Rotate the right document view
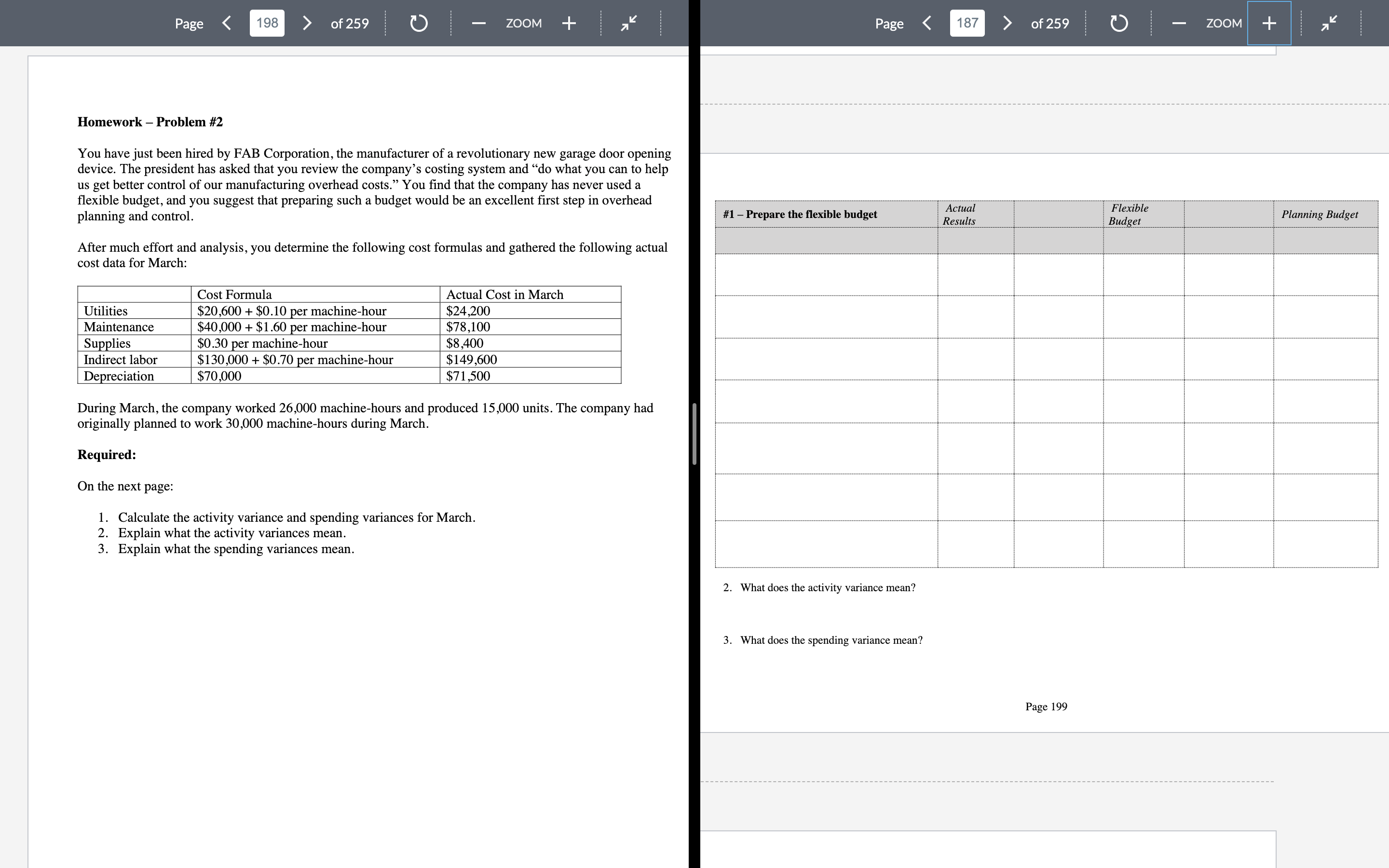This screenshot has width=1389, height=868. pyautogui.click(x=1118, y=24)
